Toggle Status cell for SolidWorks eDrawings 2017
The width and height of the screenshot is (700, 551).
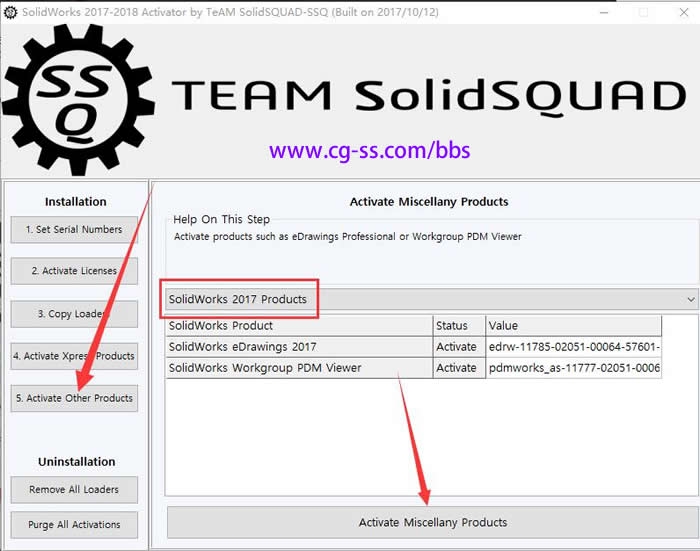click(x=457, y=347)
